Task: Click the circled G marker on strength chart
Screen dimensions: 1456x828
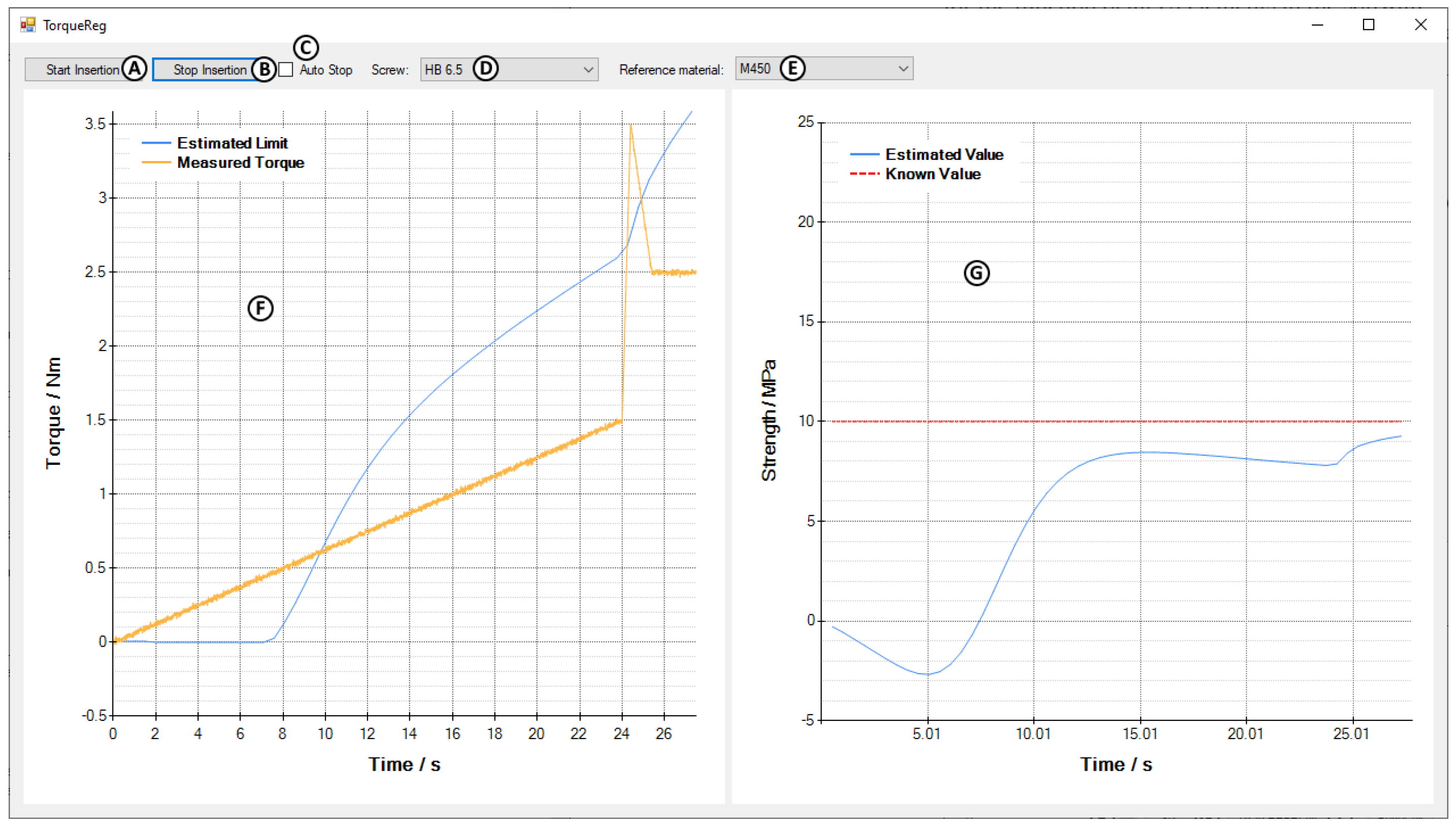Action: [x=976, y=273]
